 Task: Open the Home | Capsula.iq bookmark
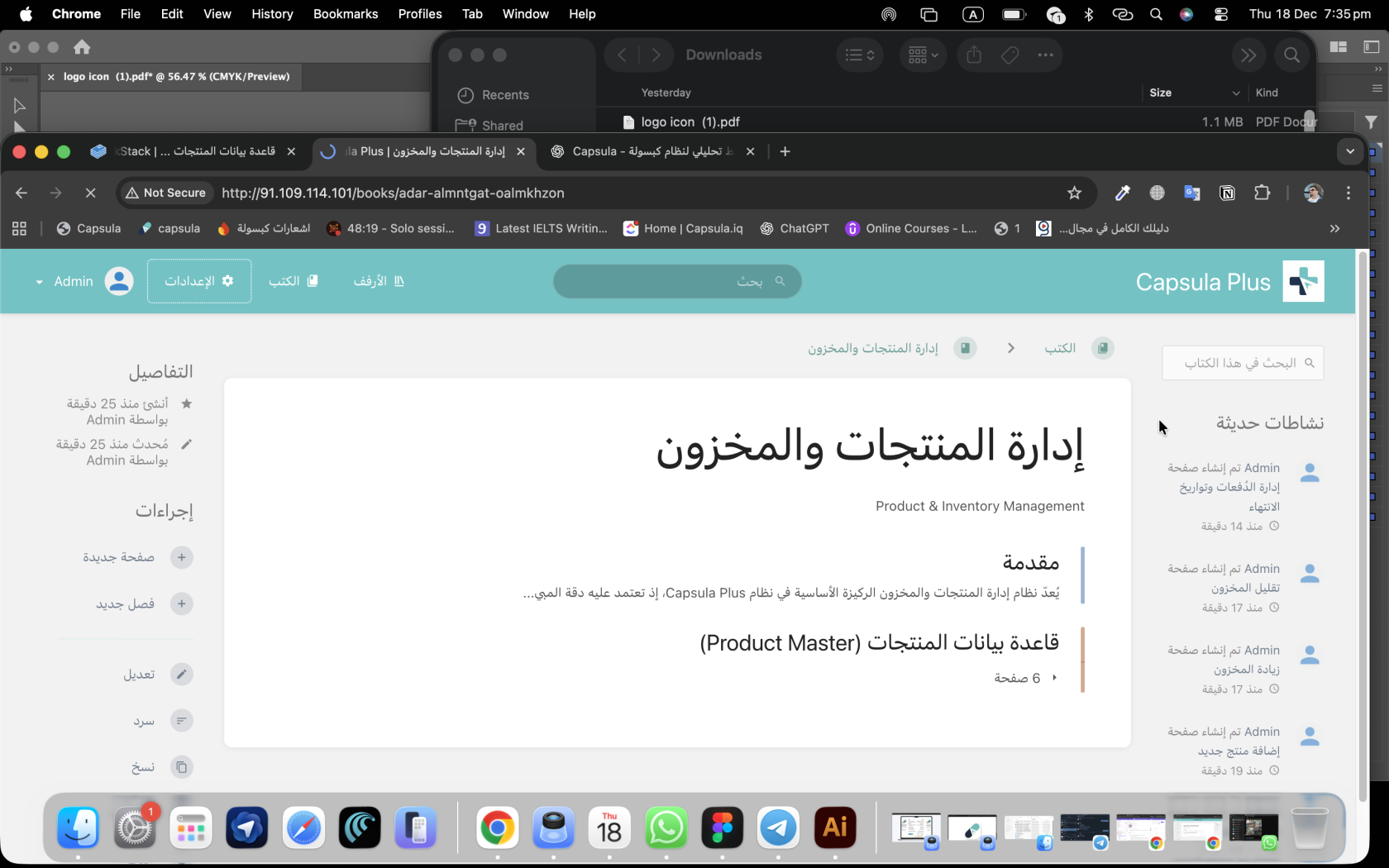[684, 228]
